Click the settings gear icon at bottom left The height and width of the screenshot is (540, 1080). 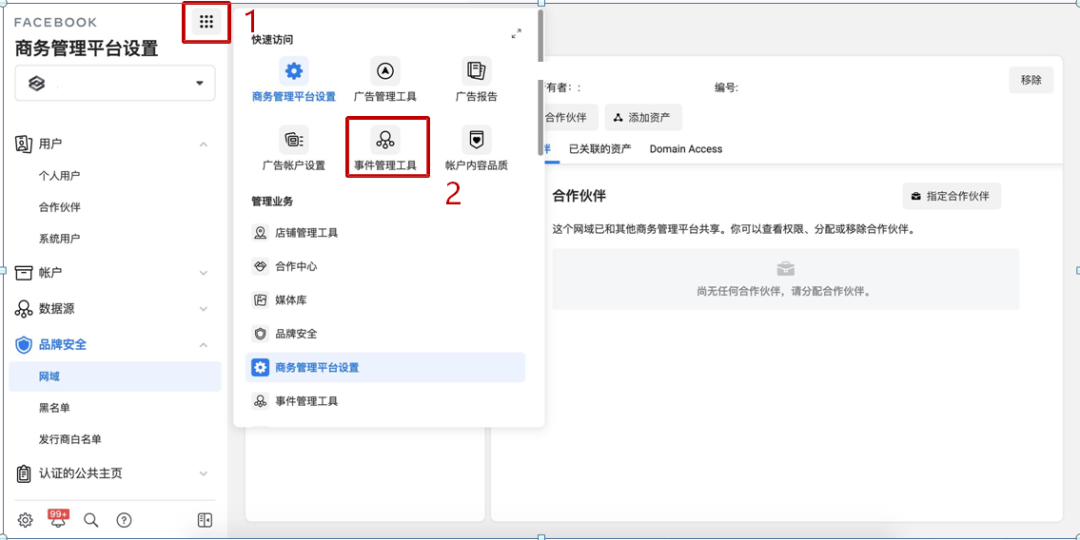click(25, 520)
